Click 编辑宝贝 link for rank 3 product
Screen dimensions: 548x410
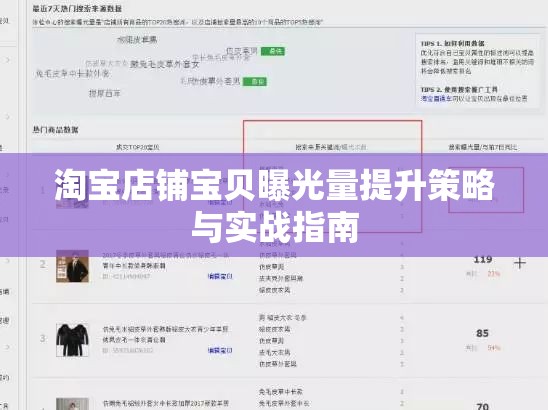coord(220,350)
